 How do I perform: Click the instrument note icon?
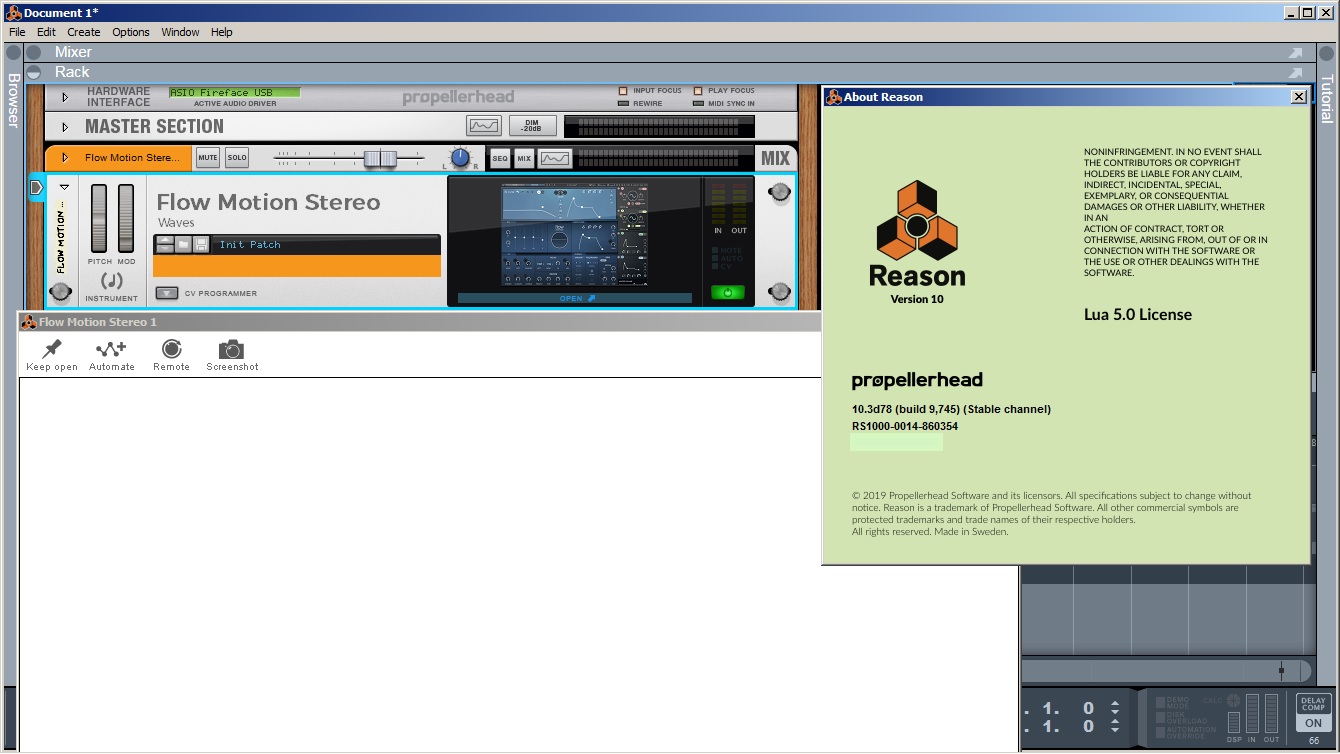(x=112, y=281)
